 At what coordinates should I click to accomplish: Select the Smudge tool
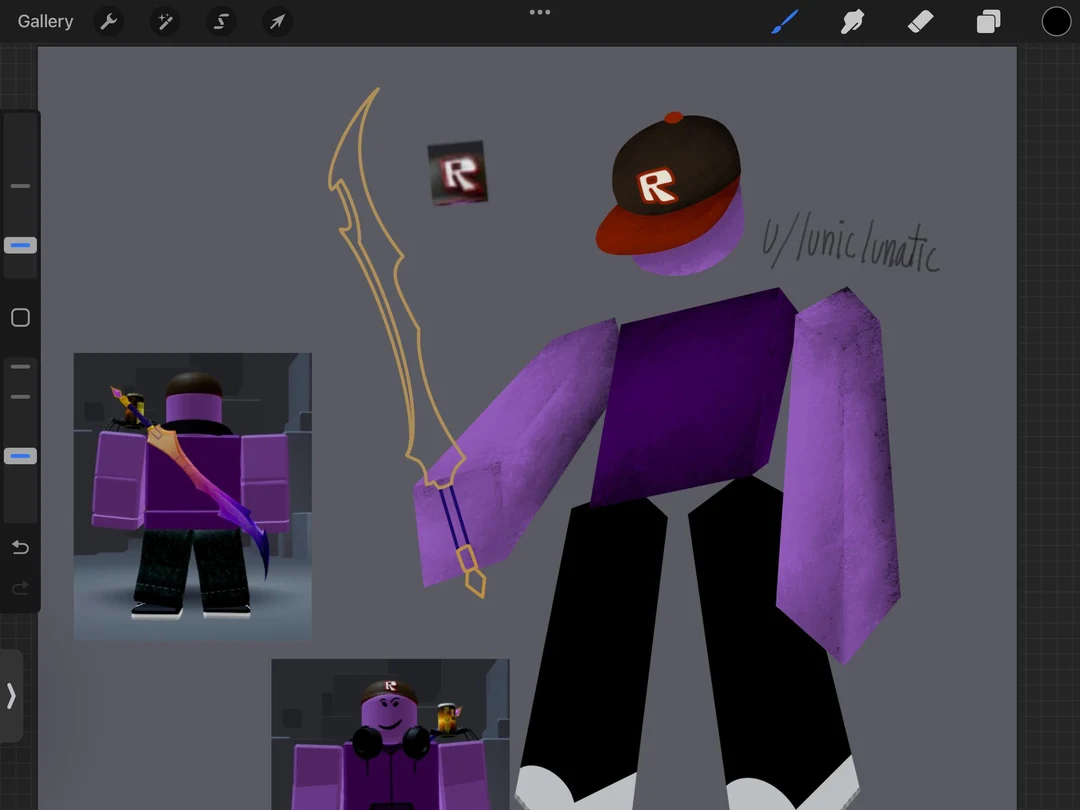tap(852, 21)
